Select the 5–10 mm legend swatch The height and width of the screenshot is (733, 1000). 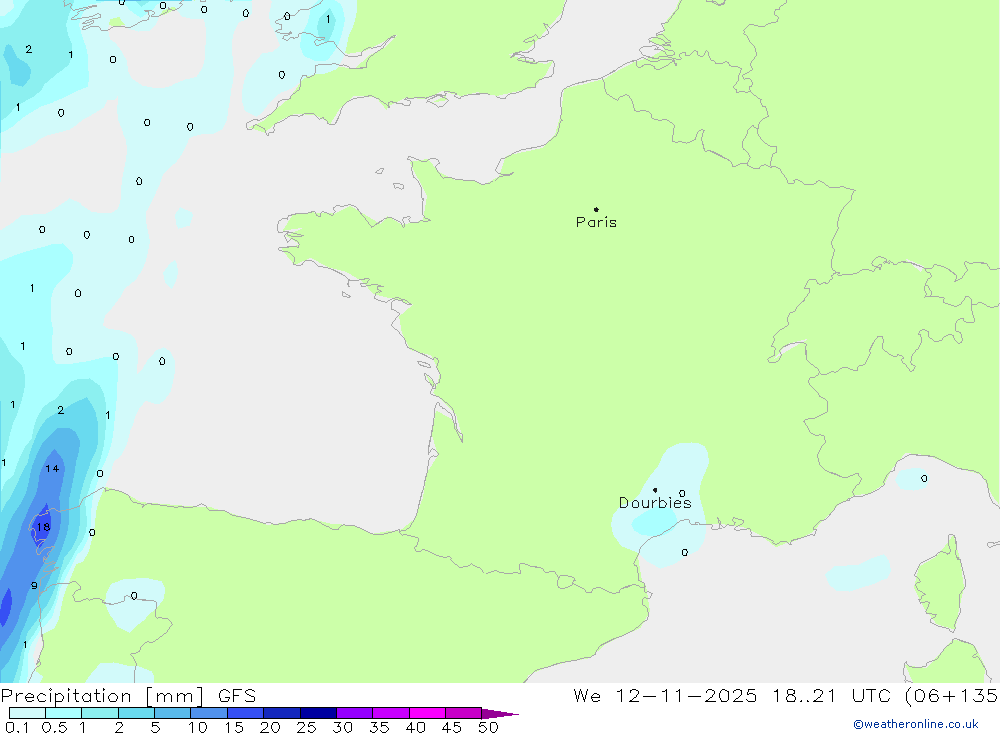[x=172, y=713]
